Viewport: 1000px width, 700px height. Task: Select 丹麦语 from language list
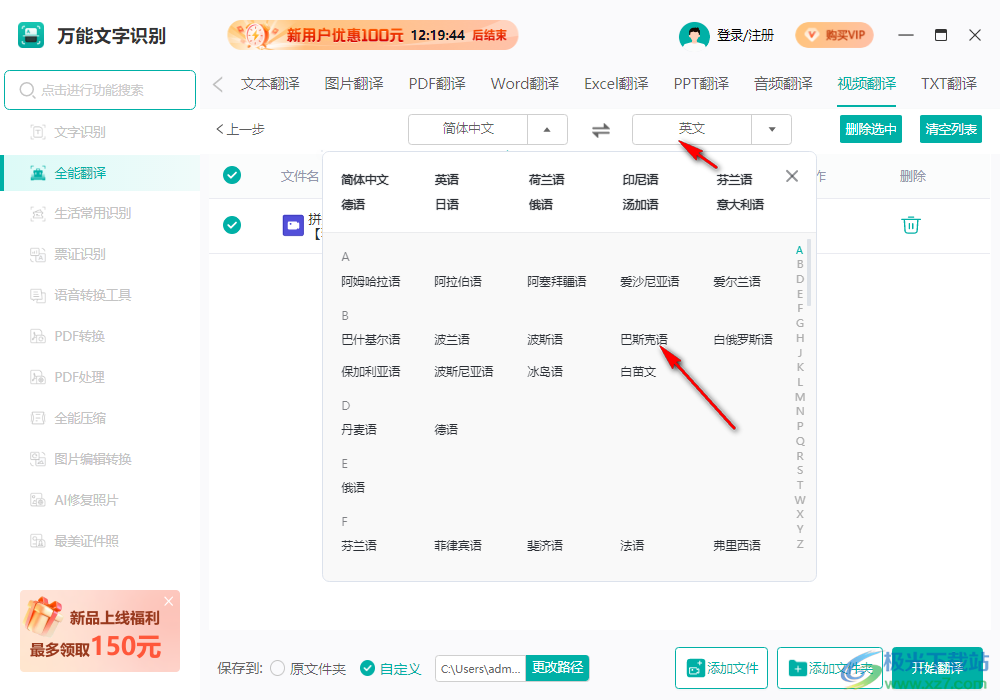[358, 430]
